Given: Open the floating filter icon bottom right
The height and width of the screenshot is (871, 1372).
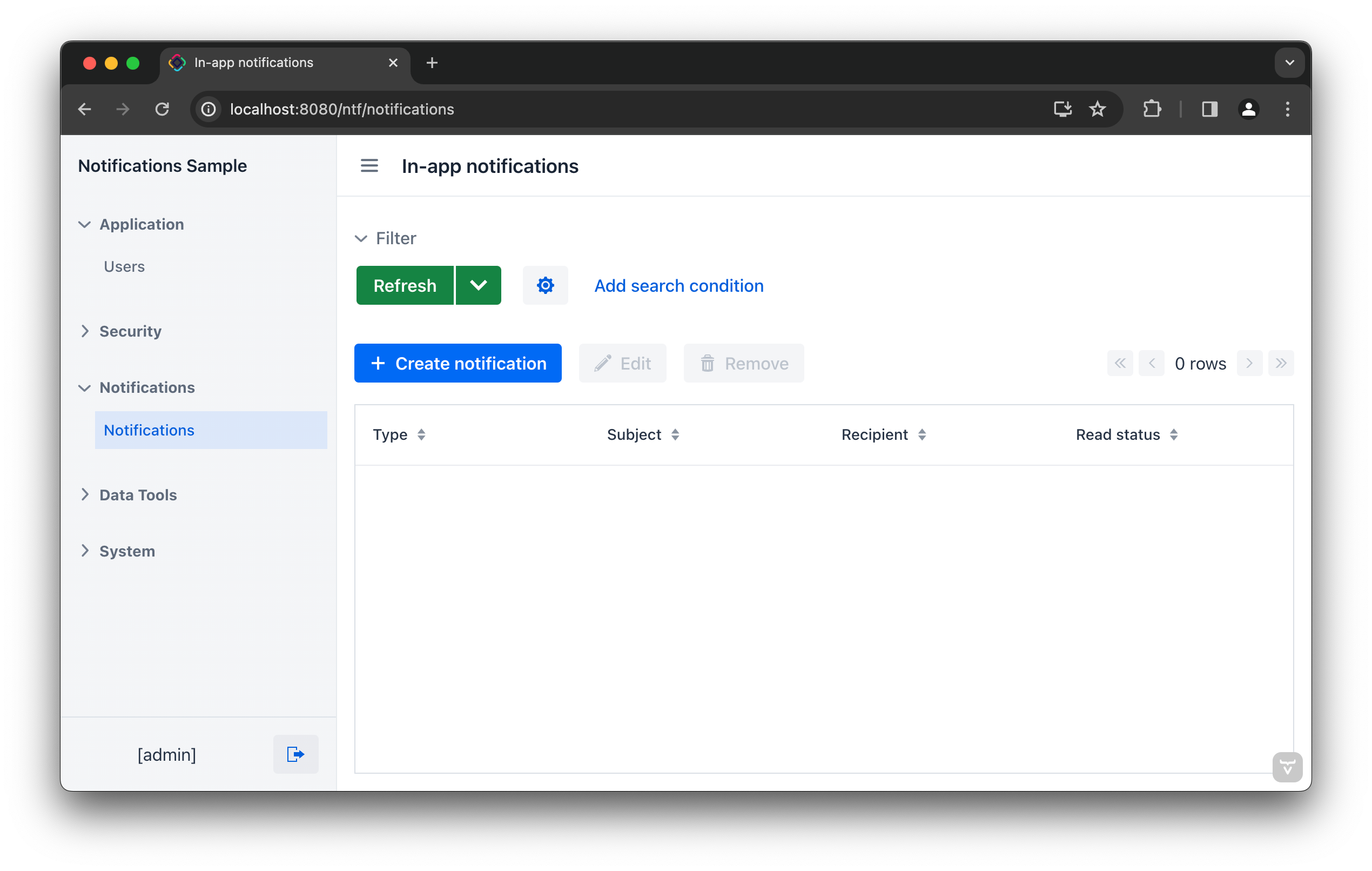Looking at the screenshot, I should point(1288,767).
